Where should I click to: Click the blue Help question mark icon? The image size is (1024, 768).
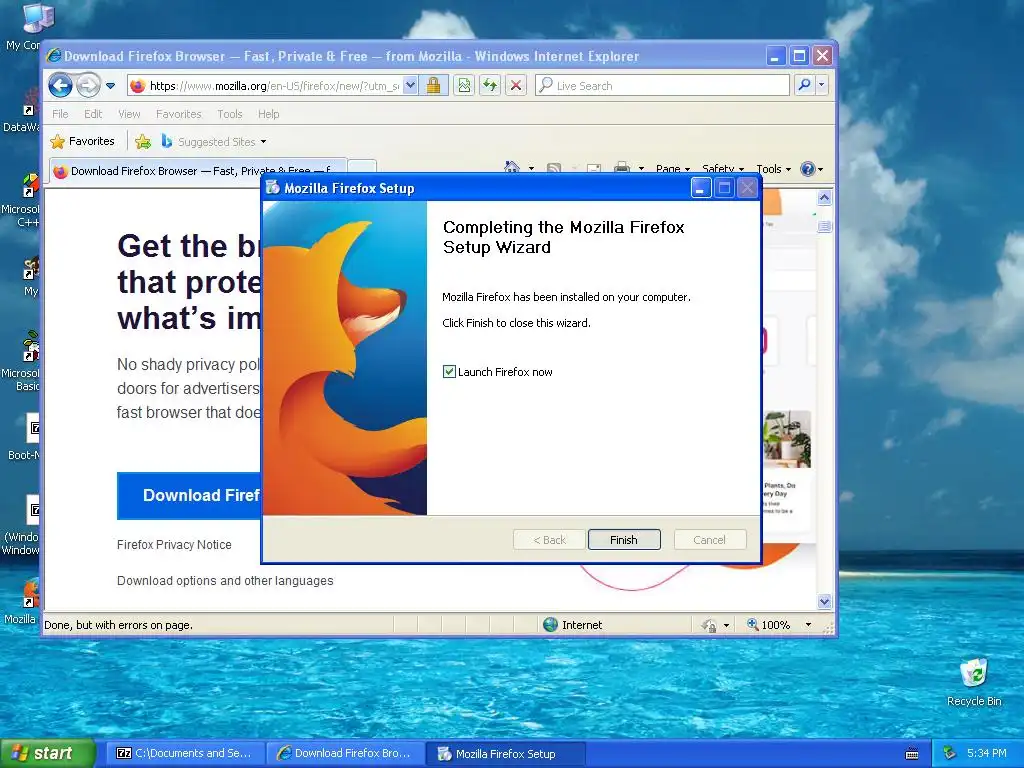[x=808, y=168]
